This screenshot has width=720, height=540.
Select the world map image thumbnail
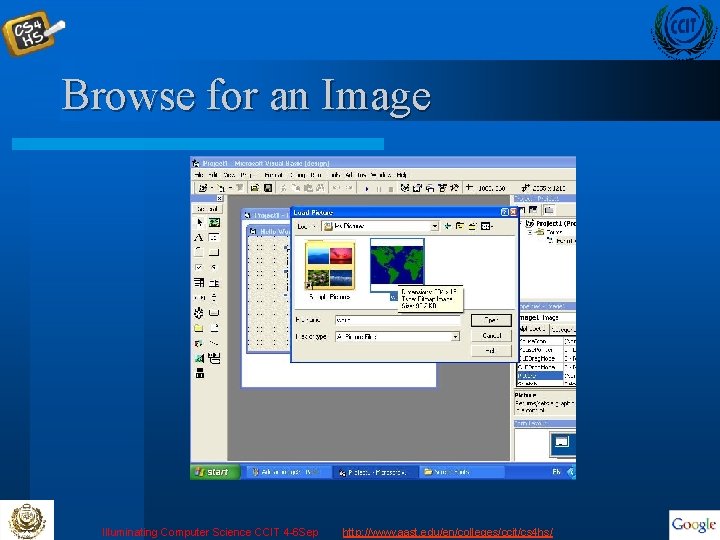(x=397, y=265)
